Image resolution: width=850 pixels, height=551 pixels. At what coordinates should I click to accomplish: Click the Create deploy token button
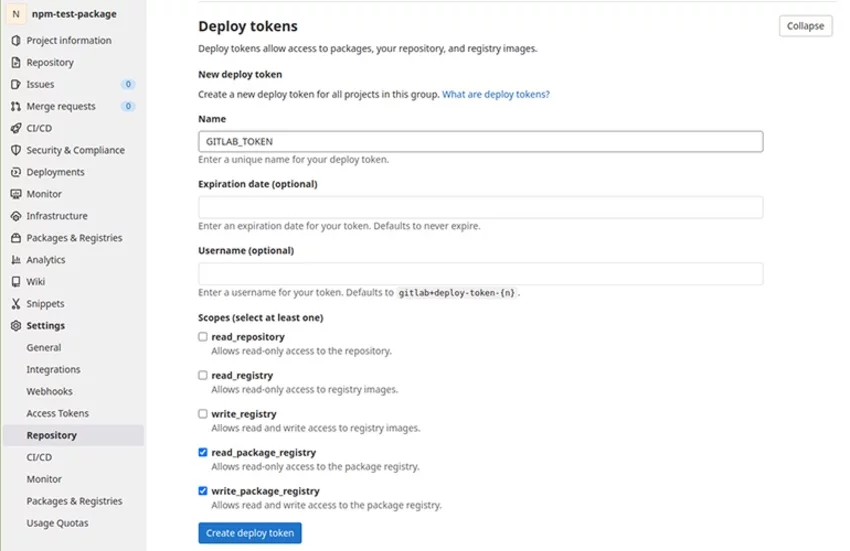(250, 533)
